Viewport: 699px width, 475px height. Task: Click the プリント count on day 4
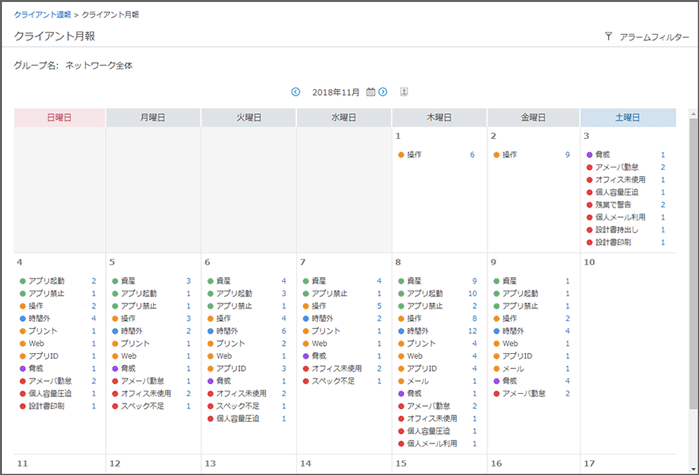pyautogui.click(x=94, y=330)
